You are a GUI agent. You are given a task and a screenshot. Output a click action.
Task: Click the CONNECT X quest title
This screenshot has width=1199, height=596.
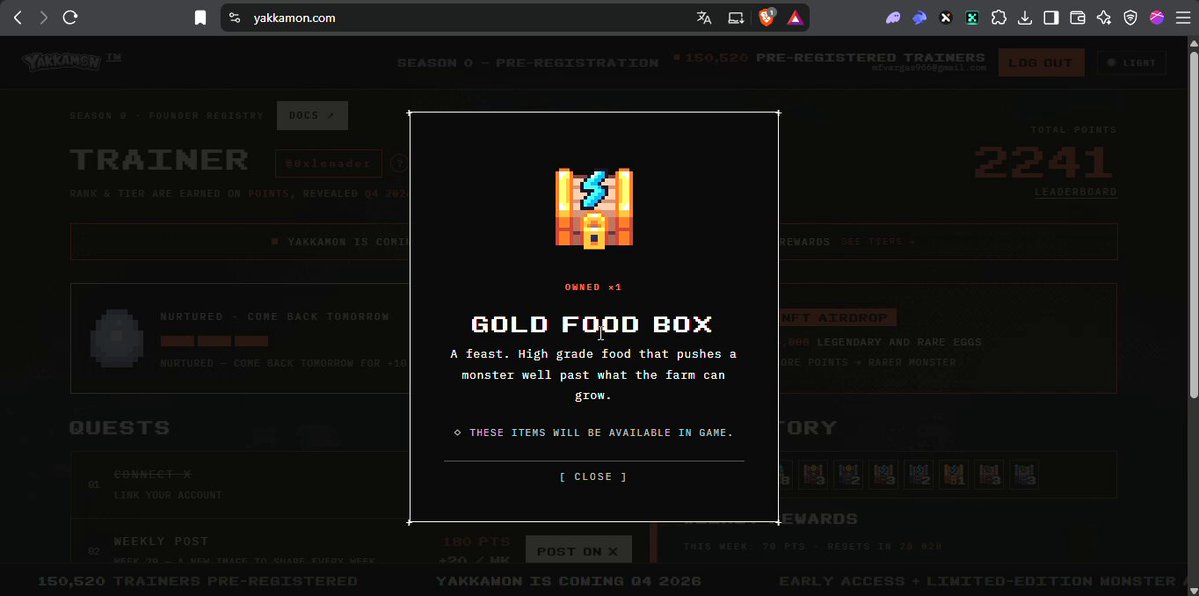152,475
